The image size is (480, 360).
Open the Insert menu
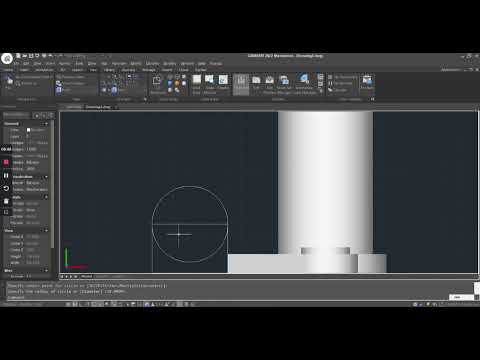point(50,63)
